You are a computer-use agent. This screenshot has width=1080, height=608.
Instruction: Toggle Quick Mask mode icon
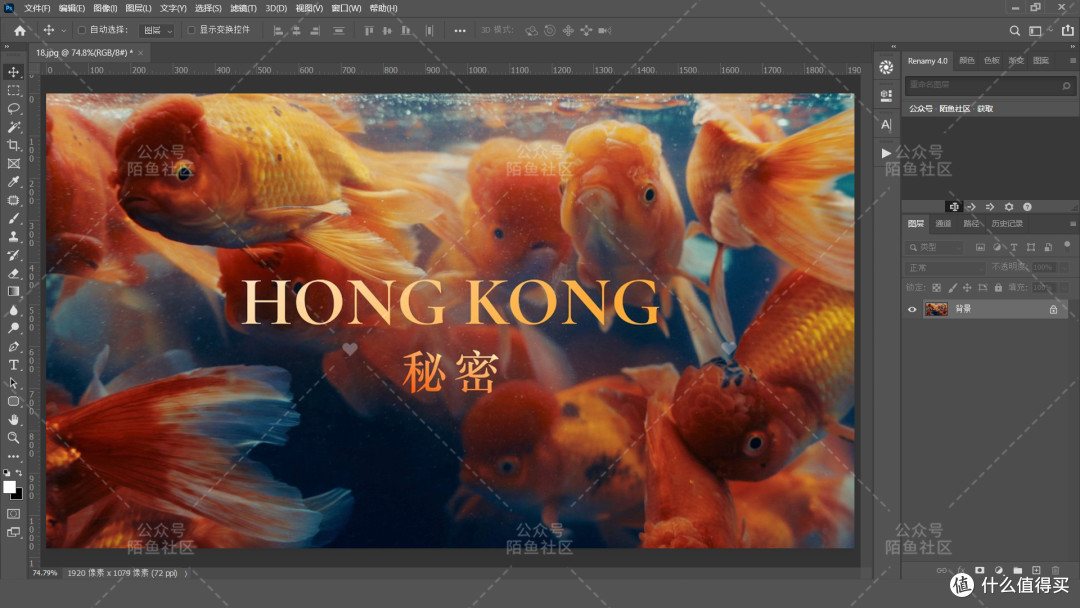pos(13,514)
